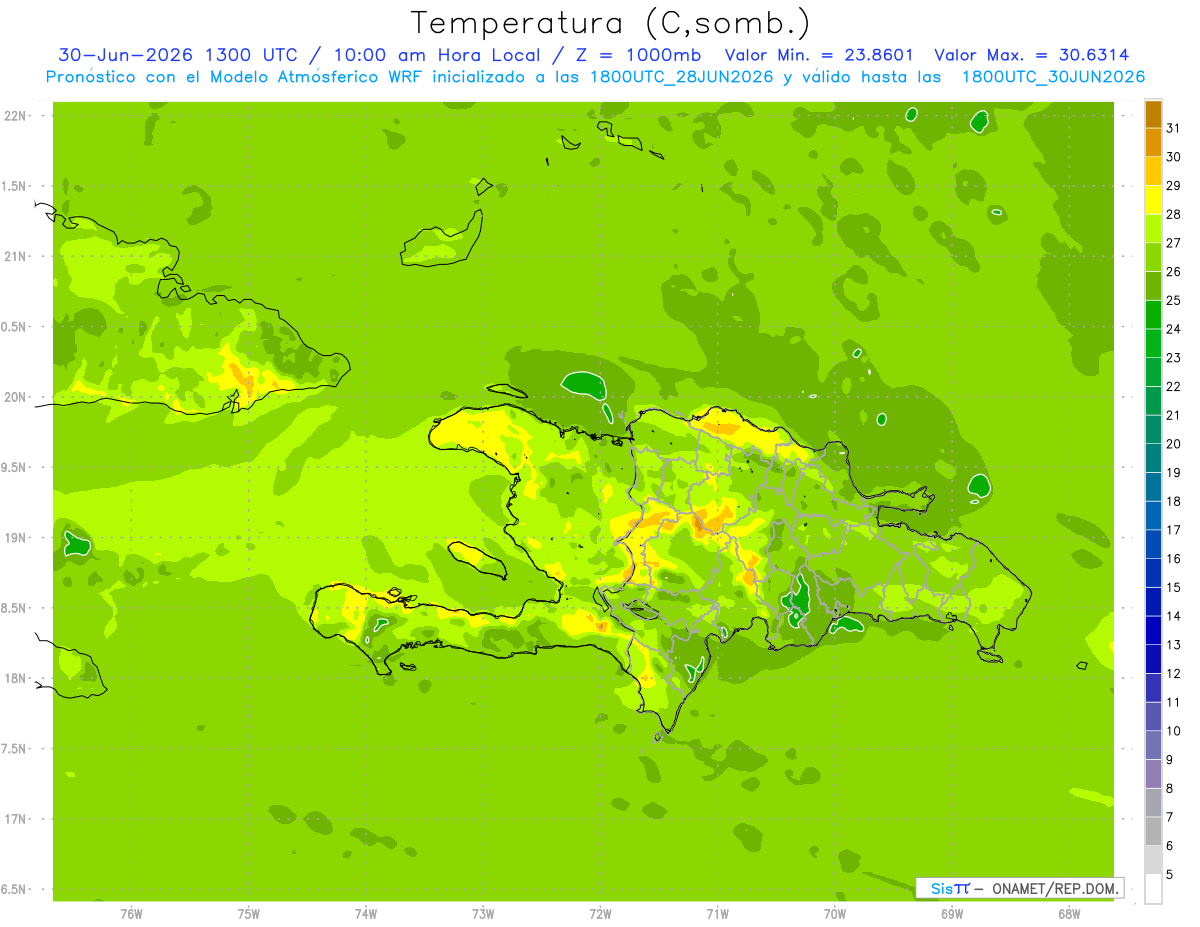Click the yellow legend swatch between 28 and 29
The width and height of the screenshot is (1200, 927).
point(1153,200)
